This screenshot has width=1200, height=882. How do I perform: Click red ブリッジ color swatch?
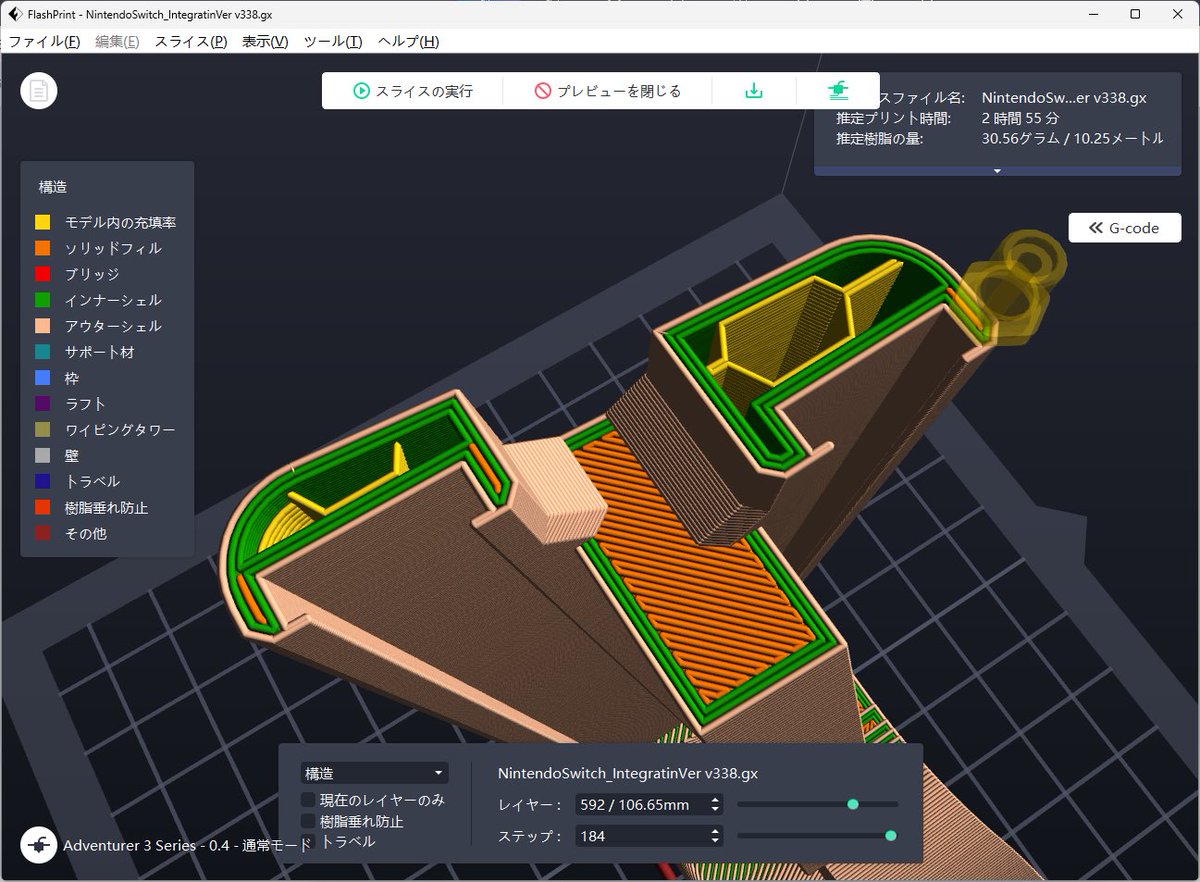42,274
